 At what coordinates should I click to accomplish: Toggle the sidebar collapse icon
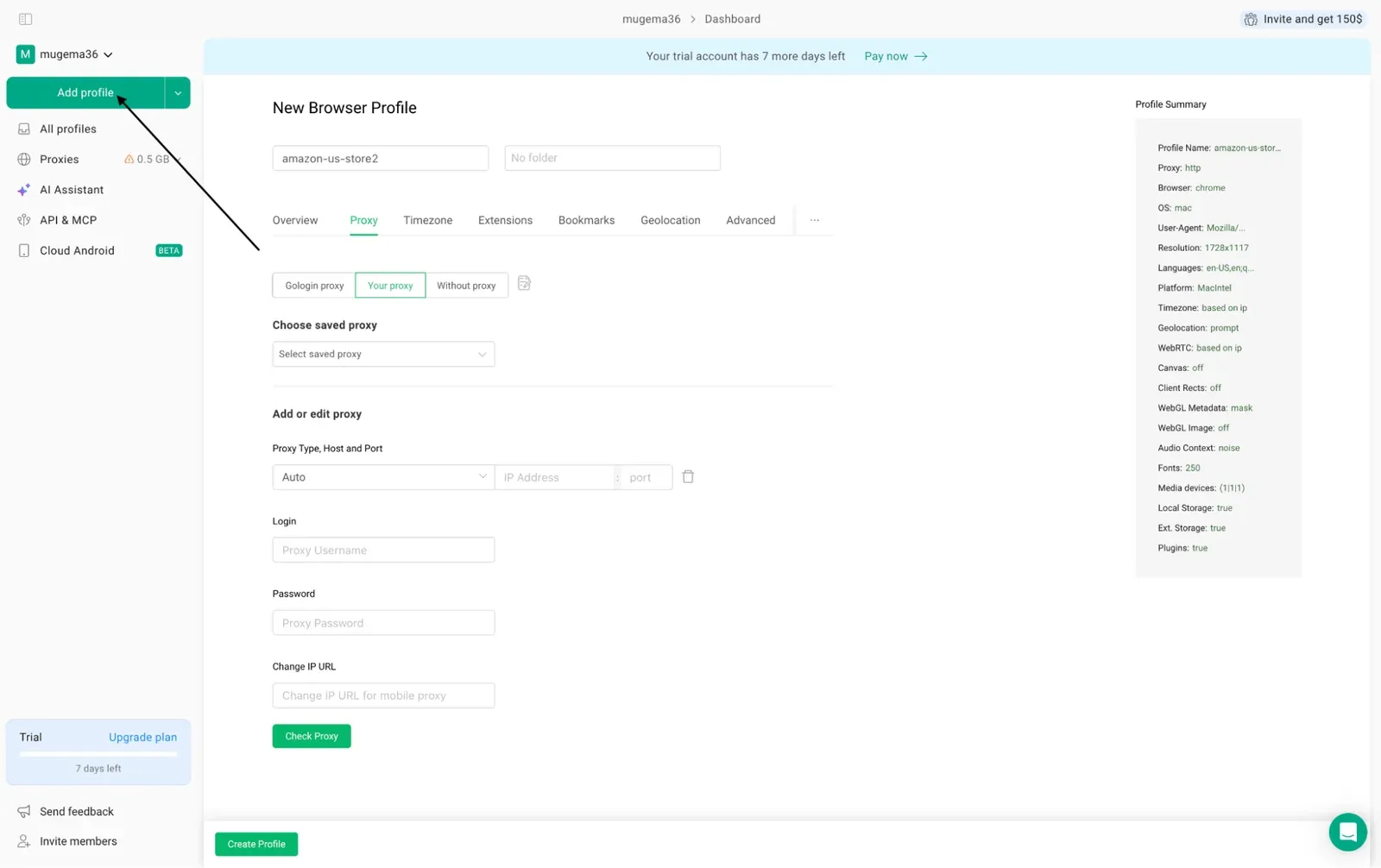coord(25,19)
